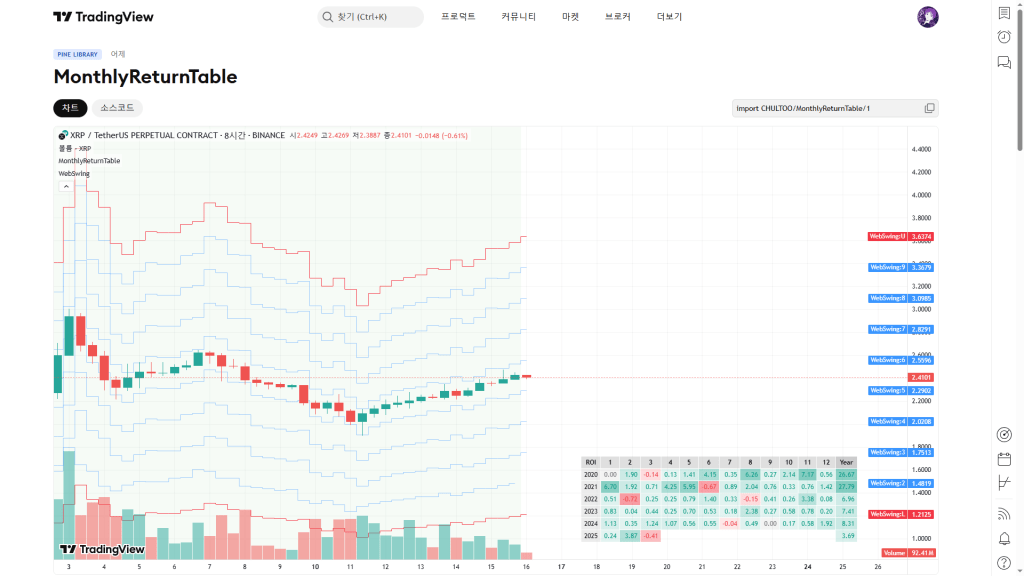1024x576 pixels.
Task: Open the 커뮤니티 menu
Action: [x=518, y=17]
